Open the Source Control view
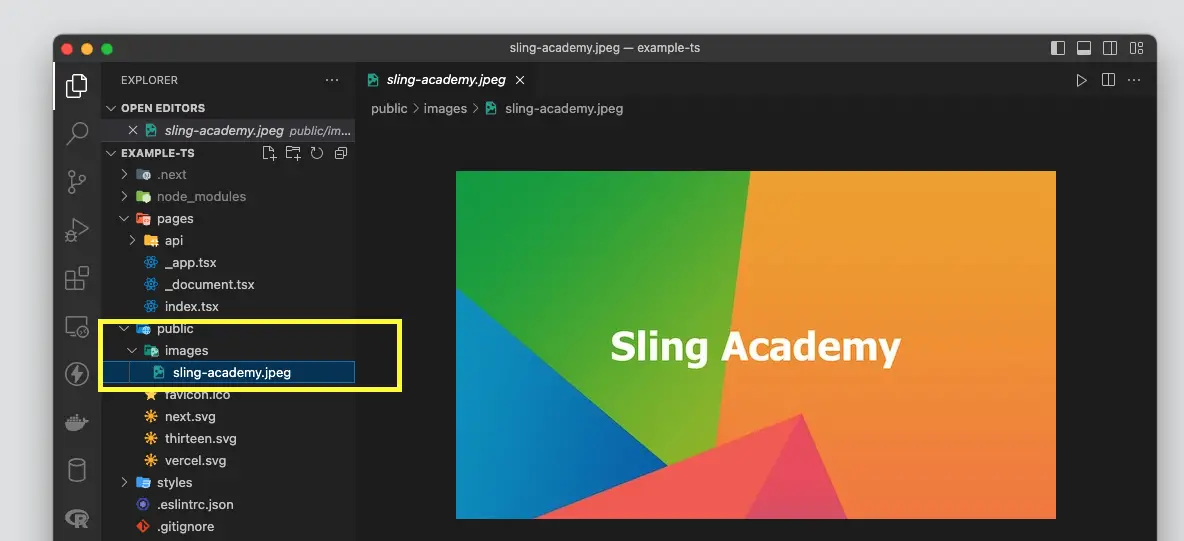 [76, 182]
